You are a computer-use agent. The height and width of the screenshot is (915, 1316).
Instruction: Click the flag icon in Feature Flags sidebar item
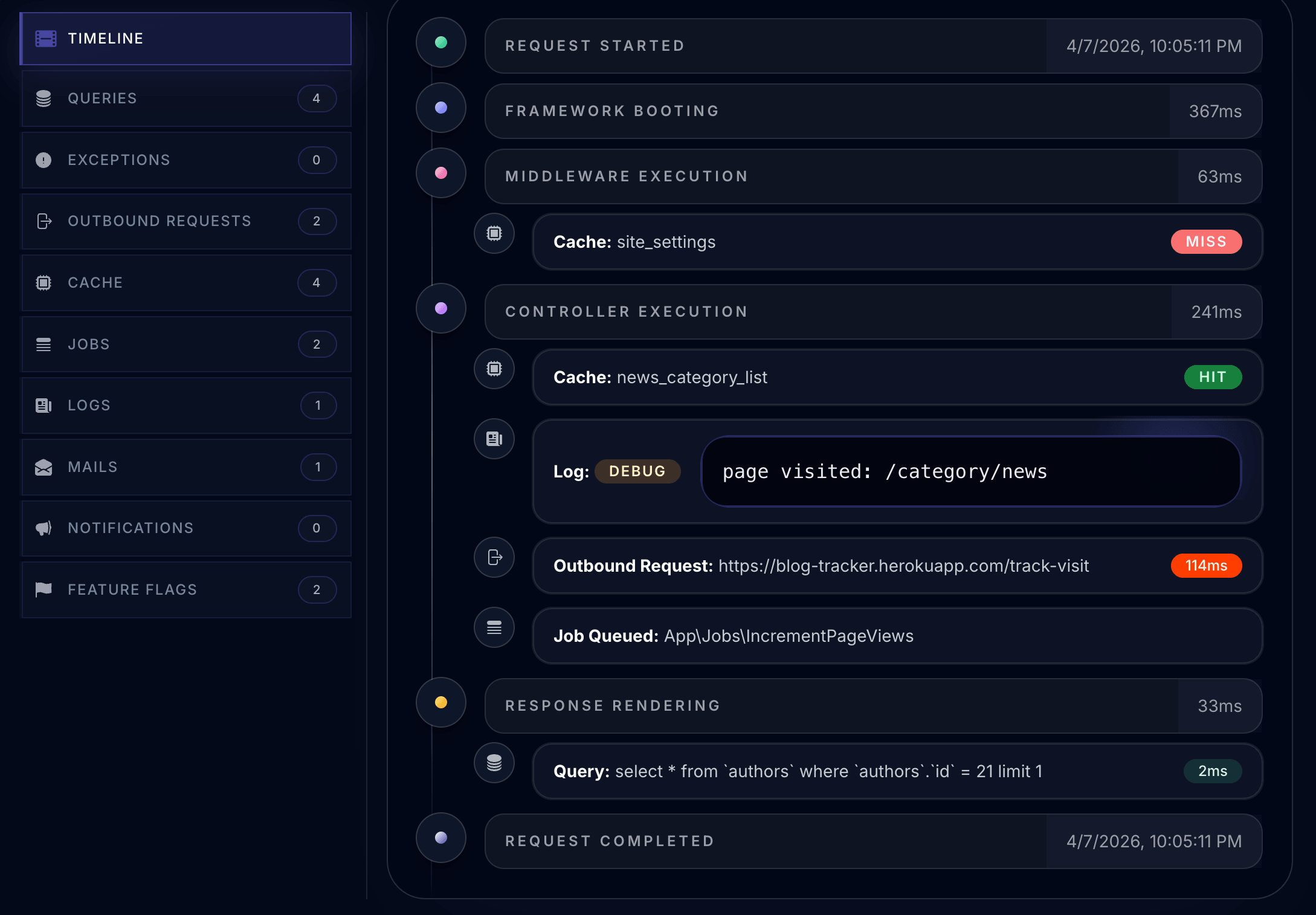tap(44, 589)
